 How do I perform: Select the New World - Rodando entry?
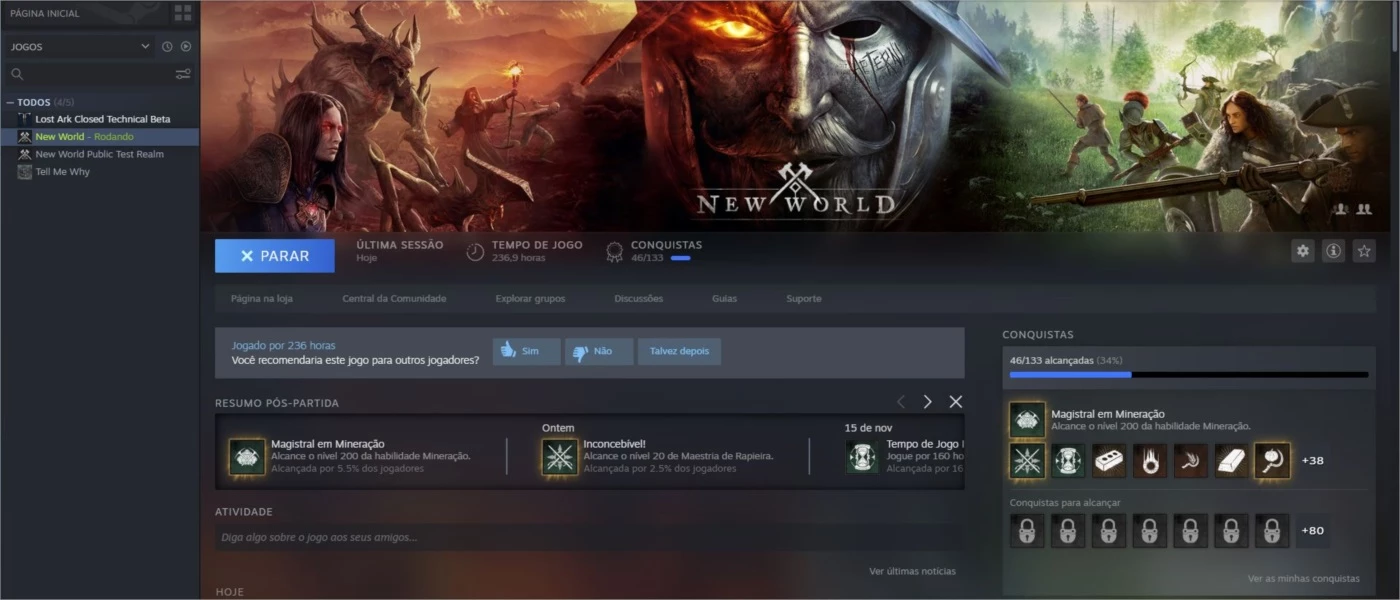tap(100, 137)
